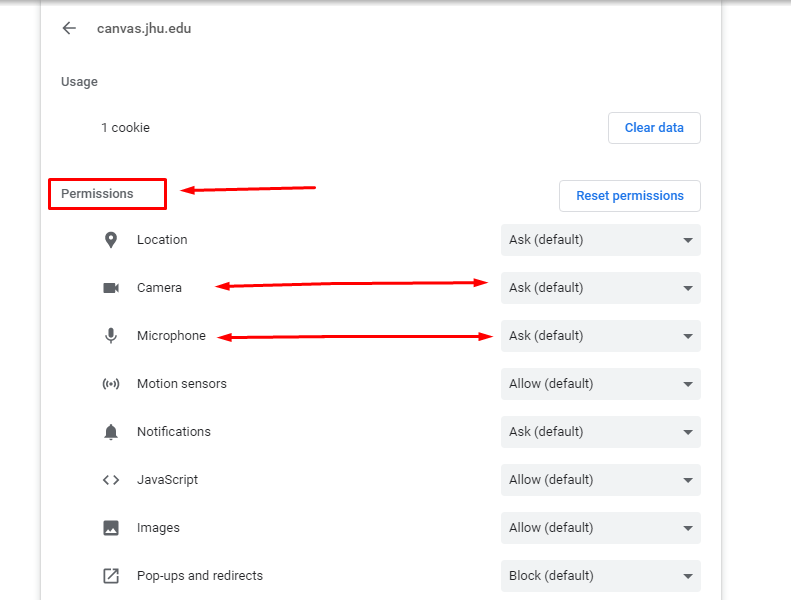The width and height of the screenshot is (791, 600).
Task: Click the Location pin icon
Action: tap(111, 240)
